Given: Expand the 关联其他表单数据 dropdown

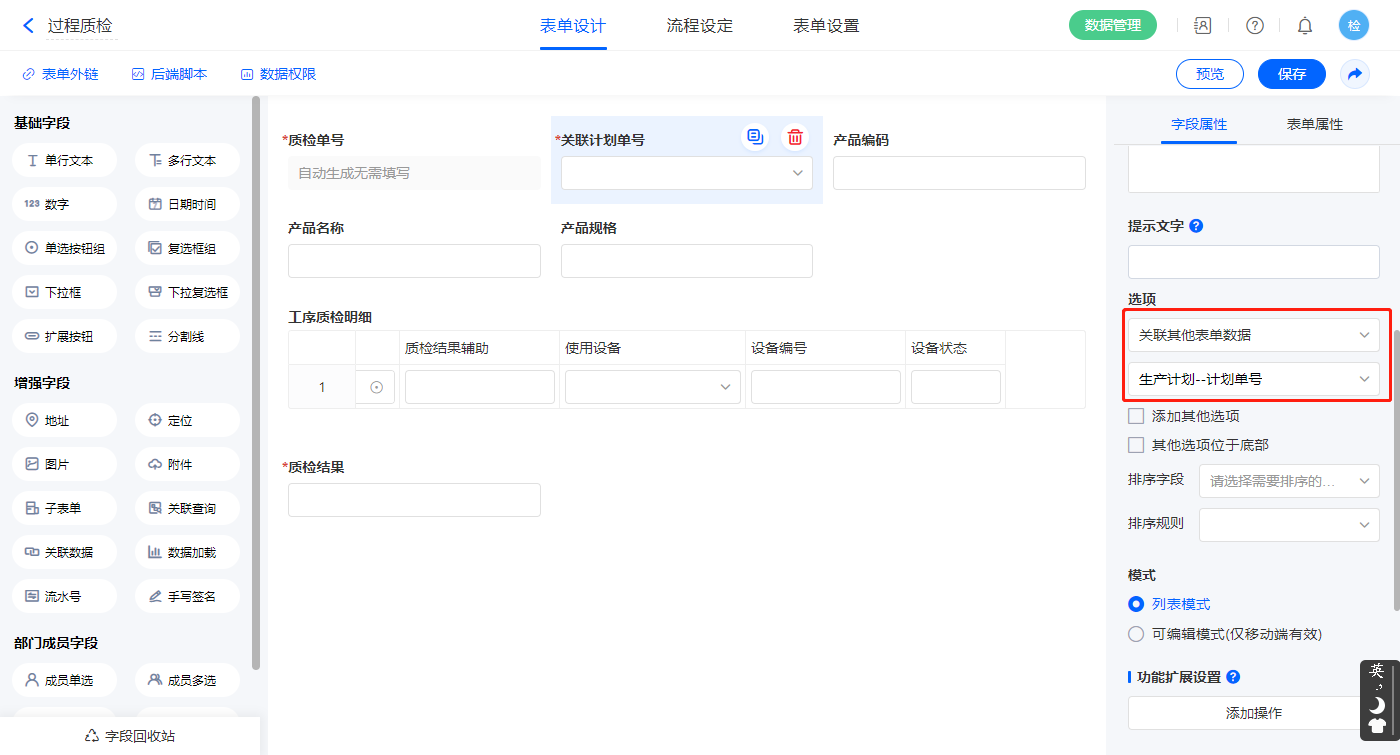Looking at the screenshot, I should click(1253, 335).
